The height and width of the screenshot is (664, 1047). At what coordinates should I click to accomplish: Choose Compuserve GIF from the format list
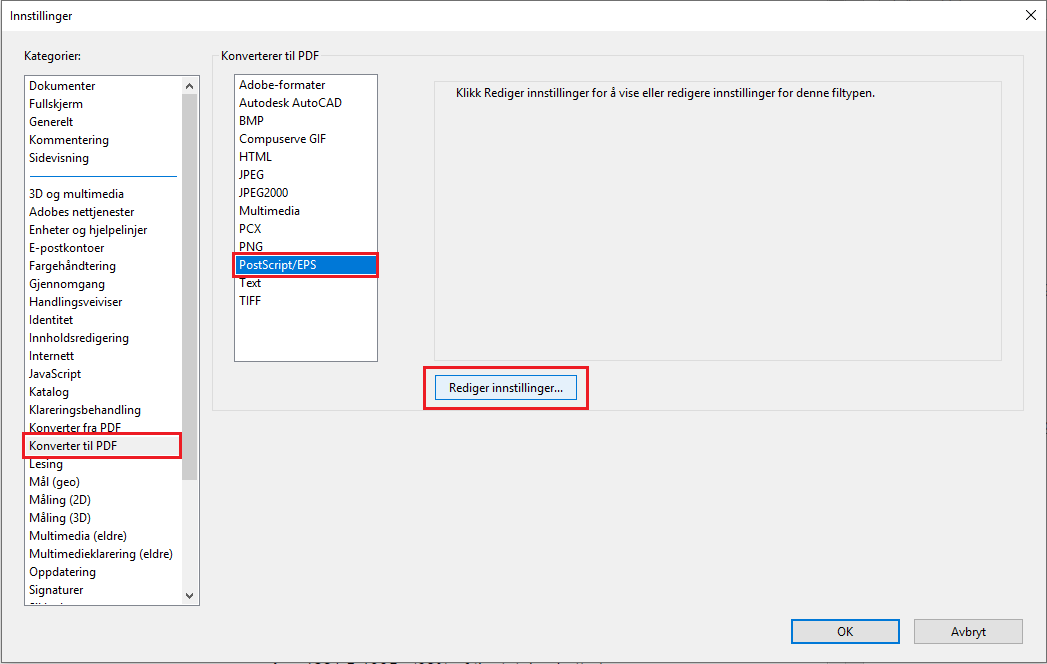tap(283, 138)
